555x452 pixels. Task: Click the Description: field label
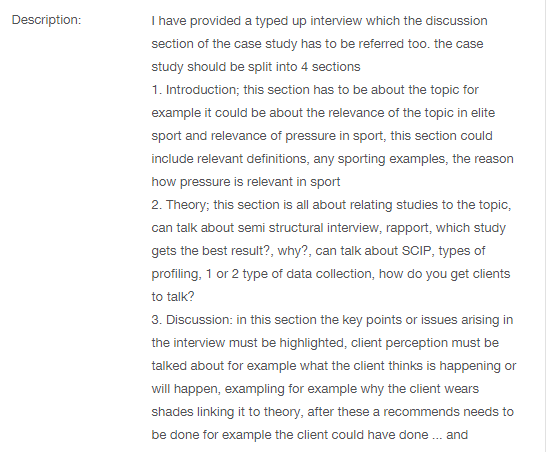(x=46, y=20)
